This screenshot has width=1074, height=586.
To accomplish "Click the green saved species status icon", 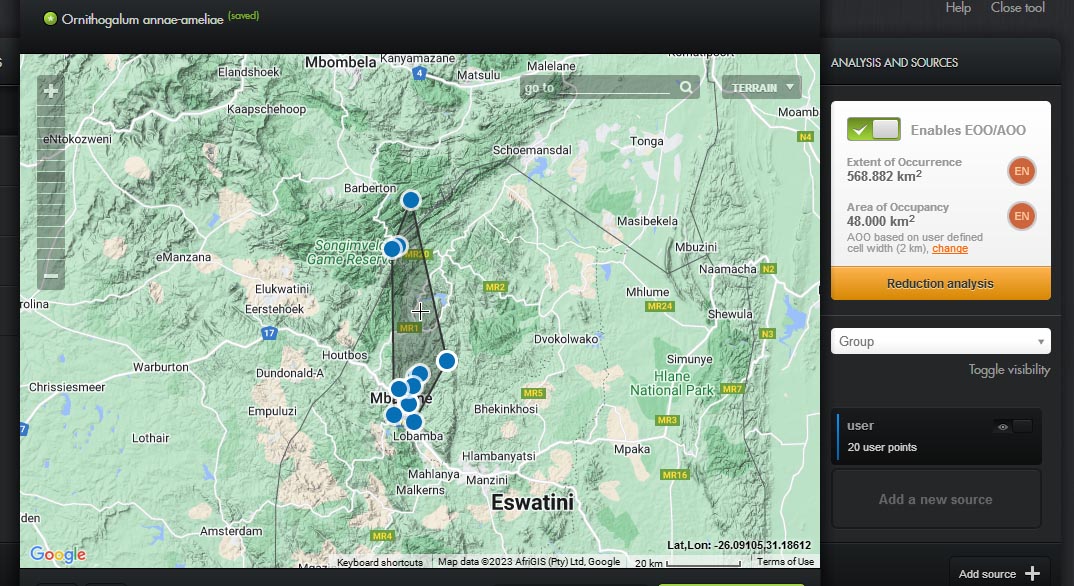I will [50, 18].
